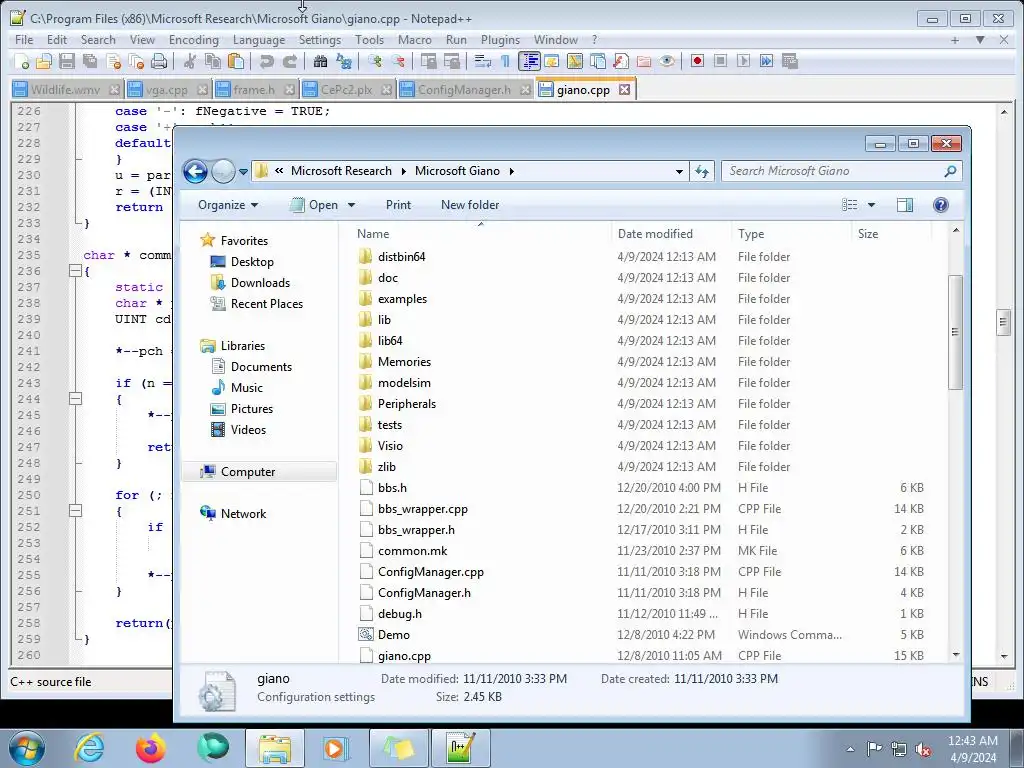Close the giano.cpp tab
The height and width of the screenshot is (768, 1024).
click(625, 89)
